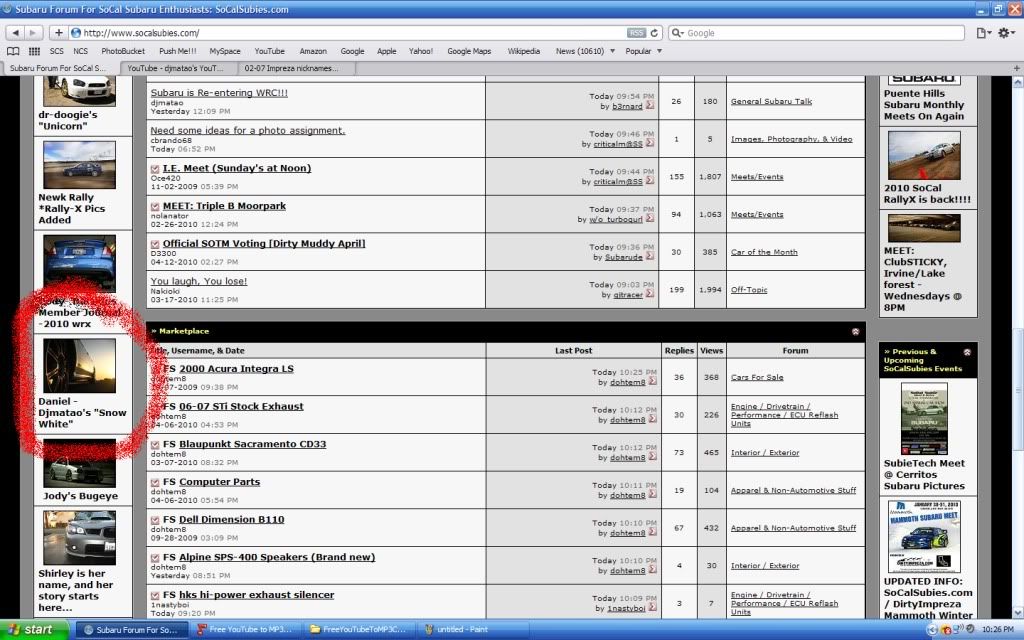The width and height of the screenshot is (1024, 640).
Task: Switch to the 02-07 Impreza nicknames tab
Action: [x=292, y=68]
